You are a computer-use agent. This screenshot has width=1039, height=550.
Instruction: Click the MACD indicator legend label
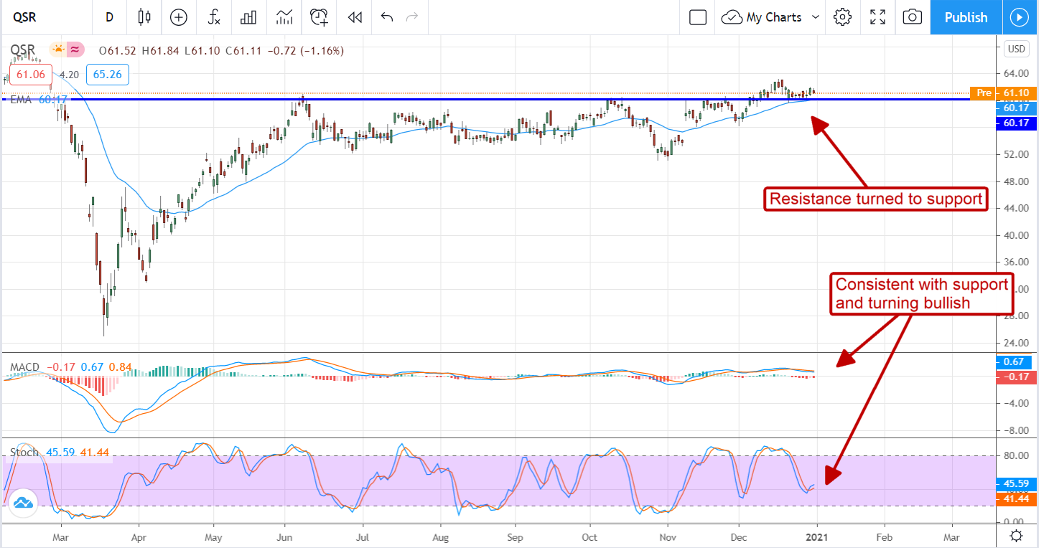[24, 368]
